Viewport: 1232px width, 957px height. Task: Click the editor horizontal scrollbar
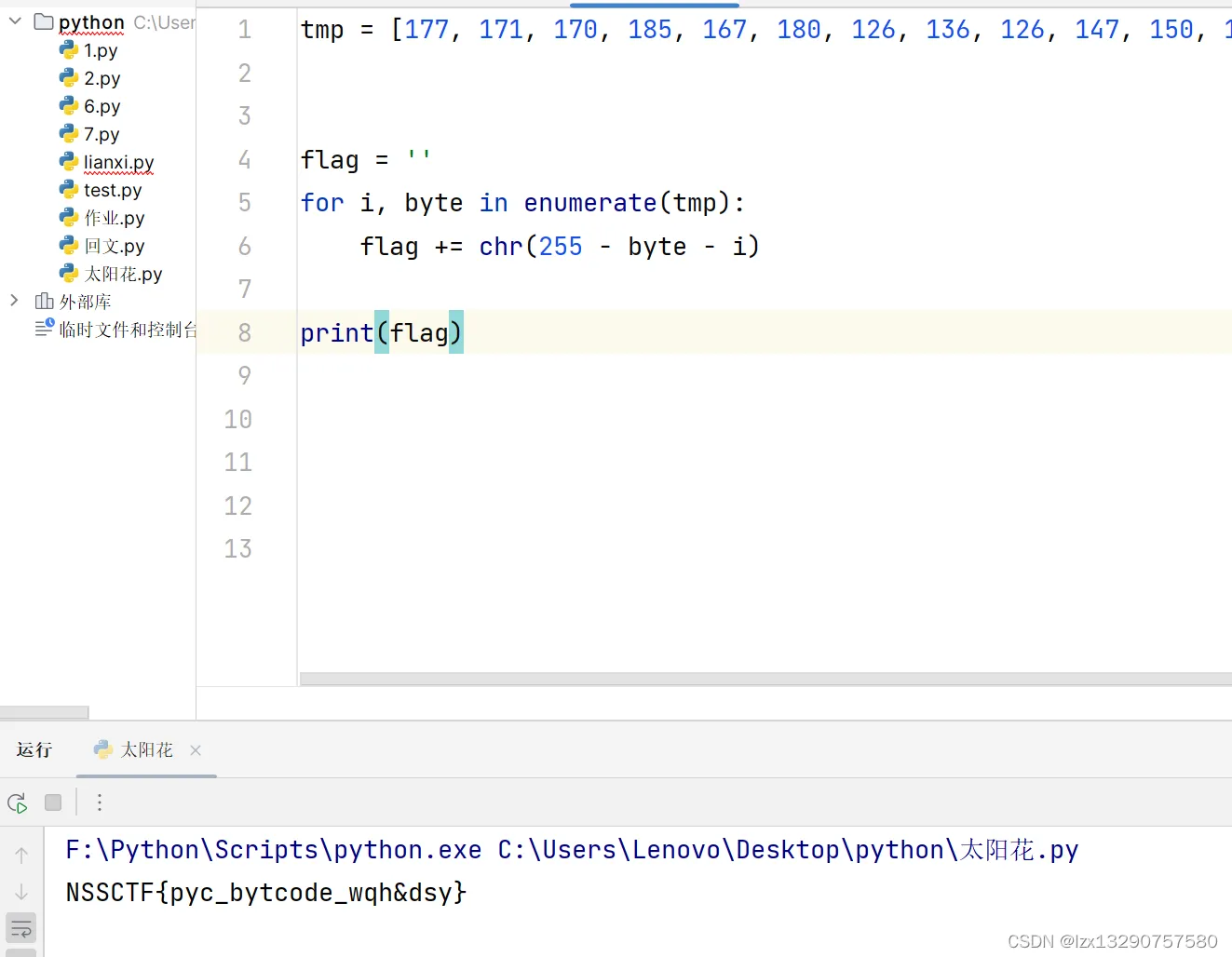pyautogui.click(x=765, y=680)
